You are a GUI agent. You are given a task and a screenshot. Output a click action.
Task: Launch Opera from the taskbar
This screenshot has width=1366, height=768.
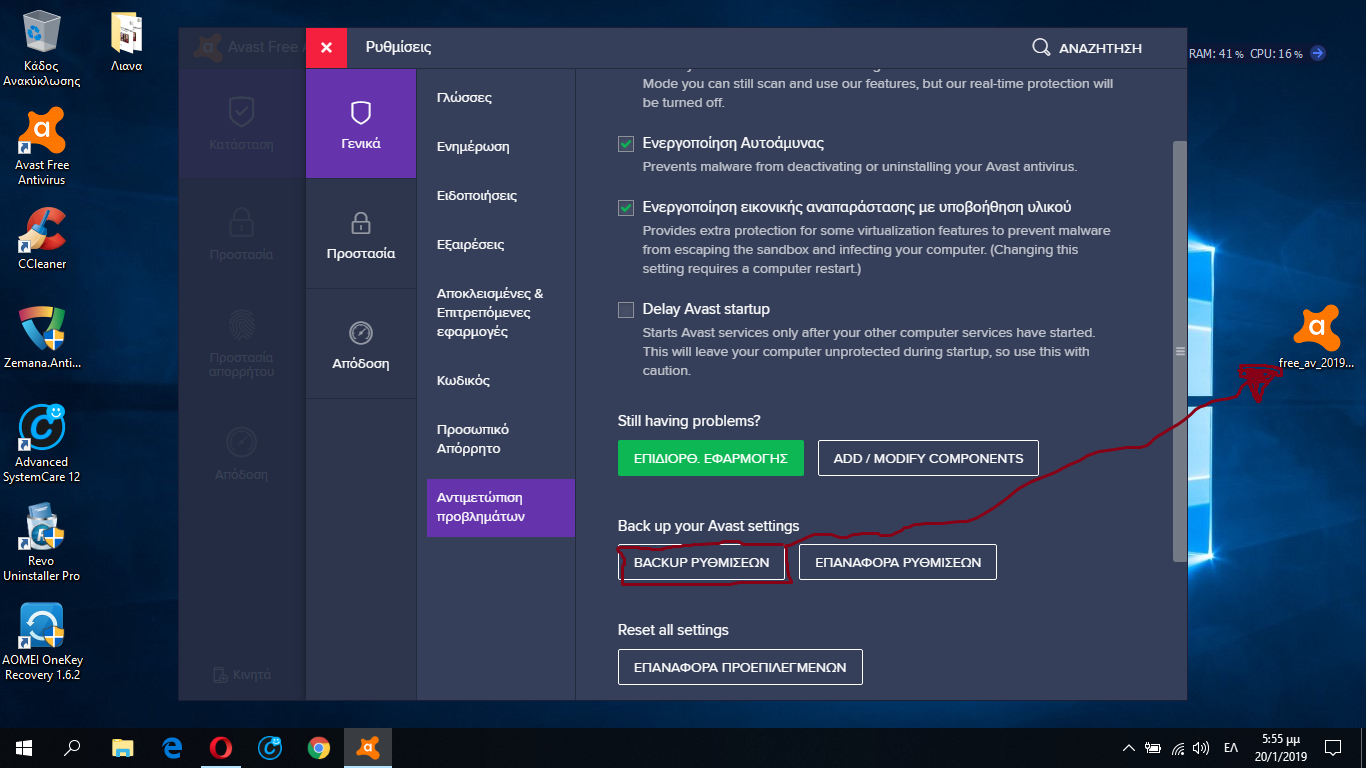[x=221, y=747]
